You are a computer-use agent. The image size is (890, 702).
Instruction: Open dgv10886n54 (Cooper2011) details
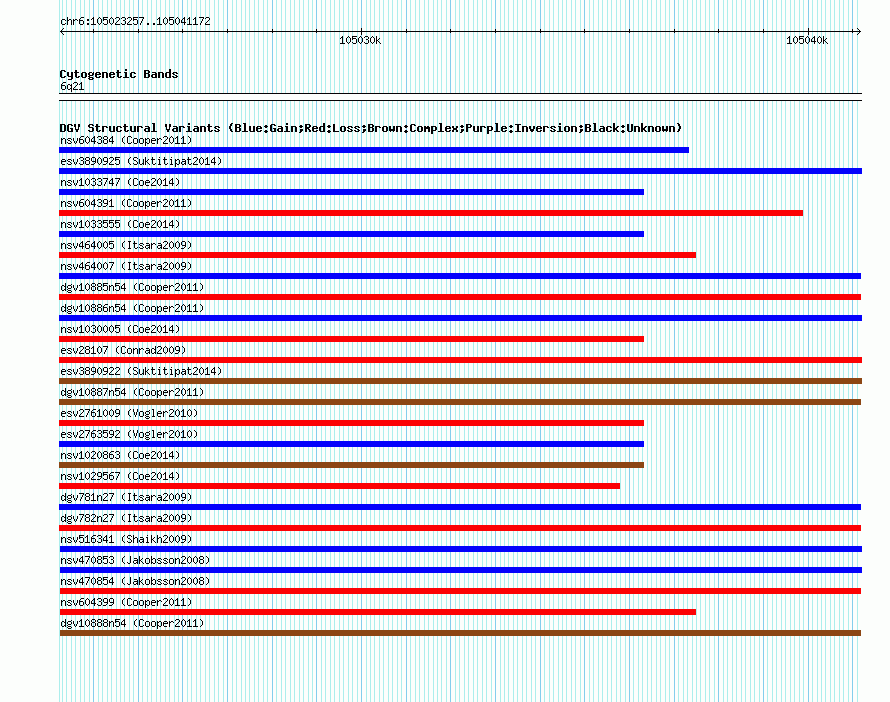[x=132, y=308]
